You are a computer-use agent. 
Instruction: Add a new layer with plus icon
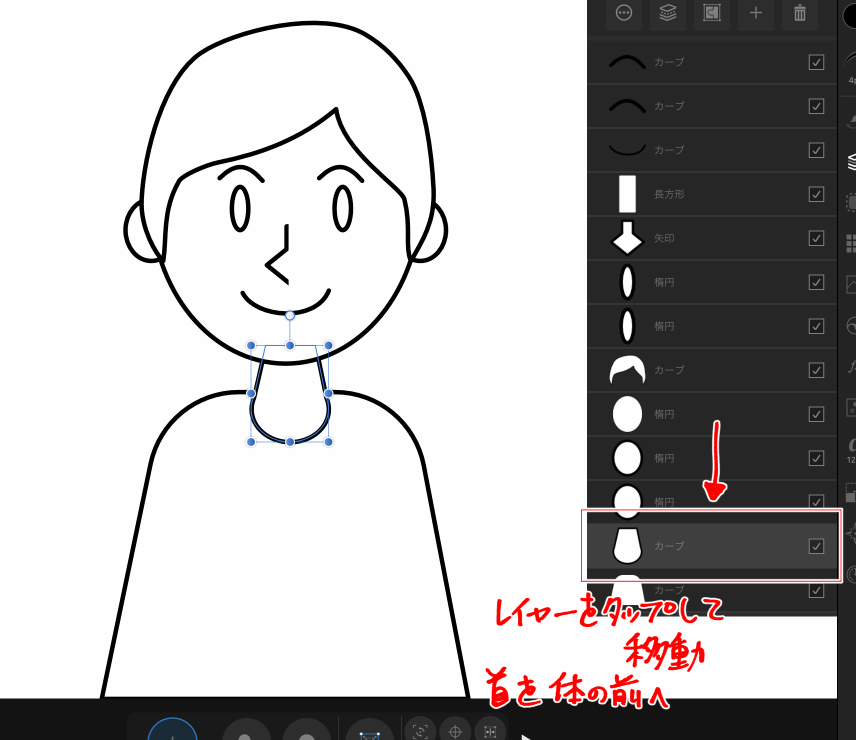point(755,13)
